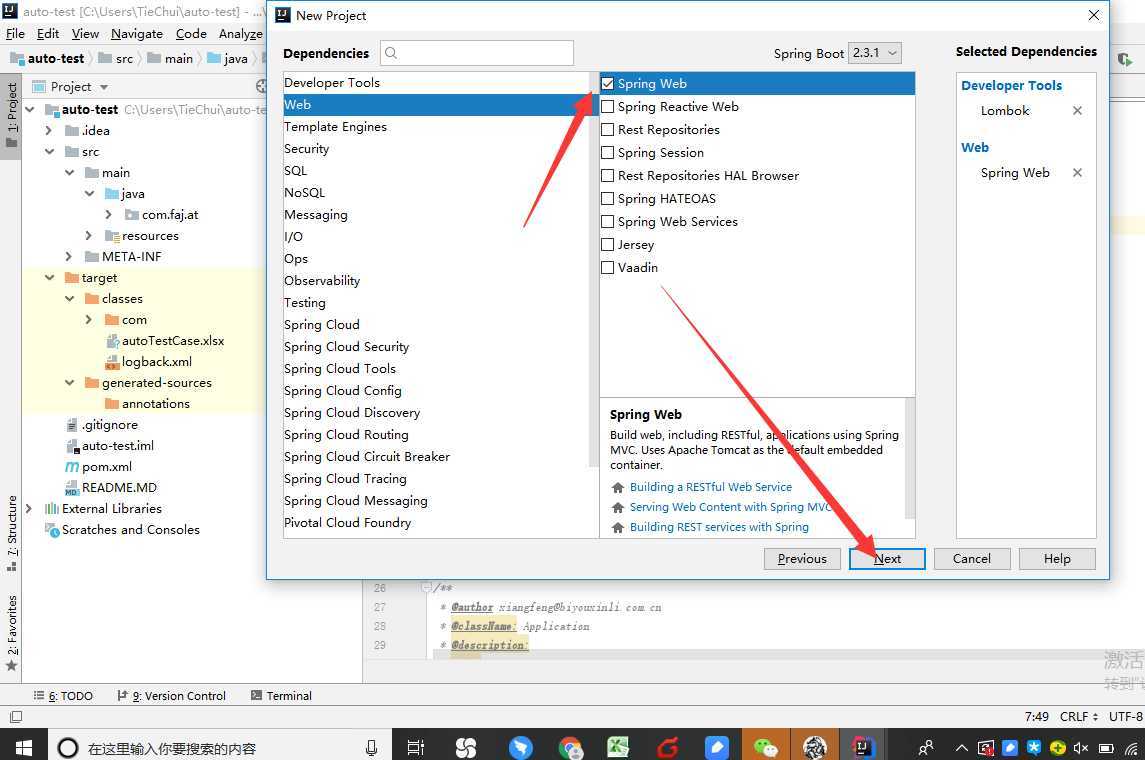
Task: Open Version Control tool window
Action: 172,696
